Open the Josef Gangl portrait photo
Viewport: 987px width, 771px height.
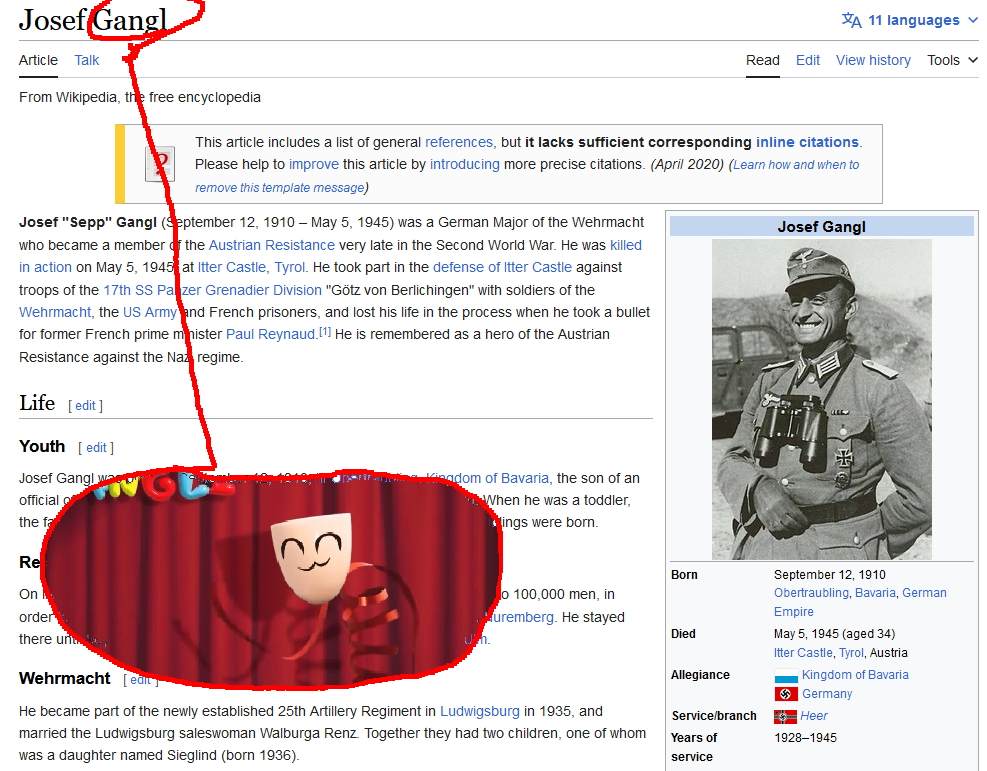click(821, 399)
